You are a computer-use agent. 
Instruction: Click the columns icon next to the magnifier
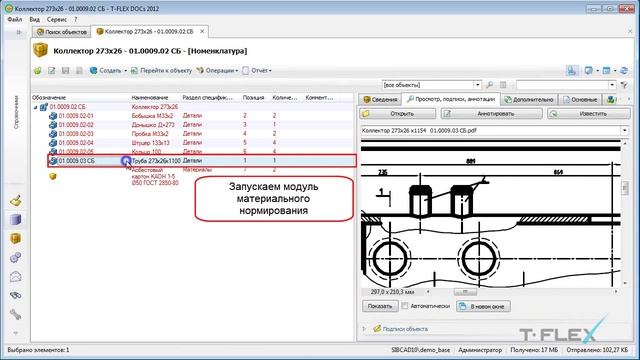coord(503,85)
